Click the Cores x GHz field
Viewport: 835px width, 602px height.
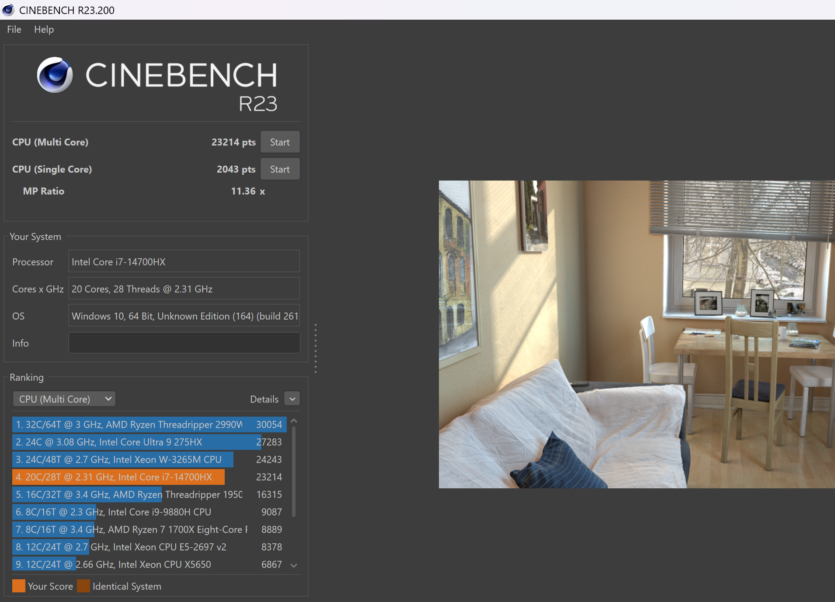(x=184, y=289)
